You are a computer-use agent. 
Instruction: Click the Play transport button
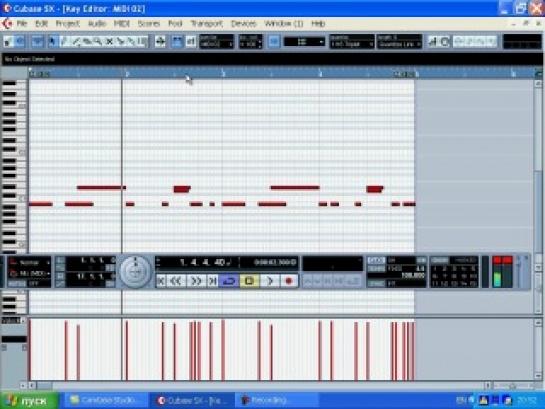tap(269, 281)
